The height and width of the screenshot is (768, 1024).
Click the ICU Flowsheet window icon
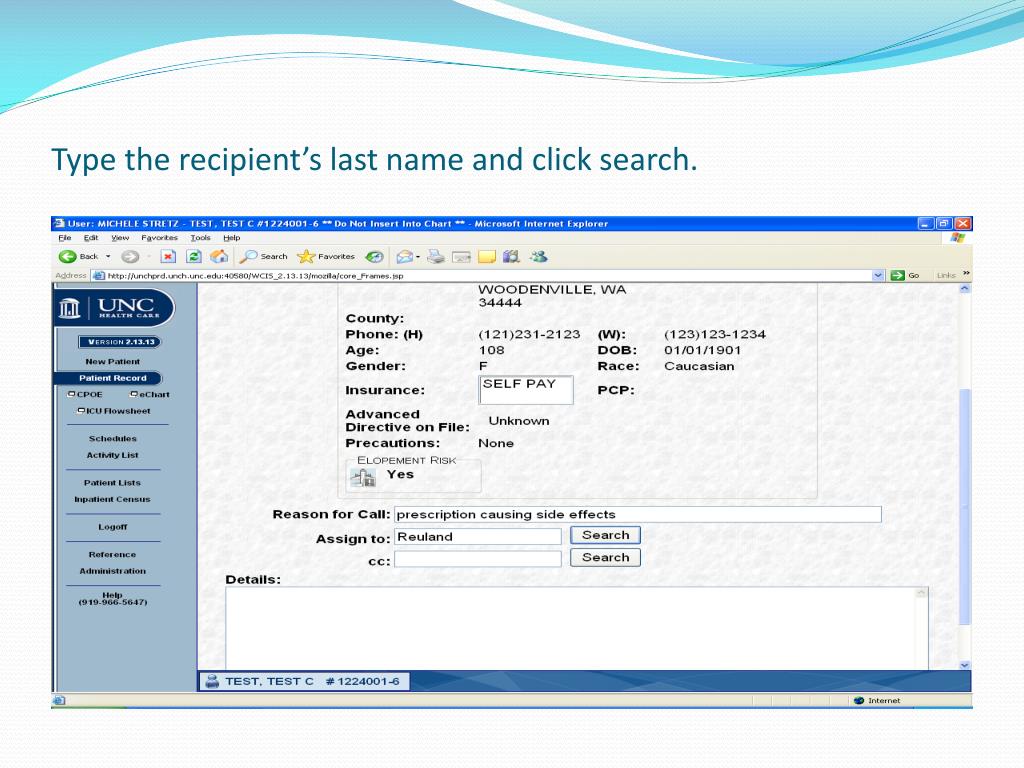[81, 410]
